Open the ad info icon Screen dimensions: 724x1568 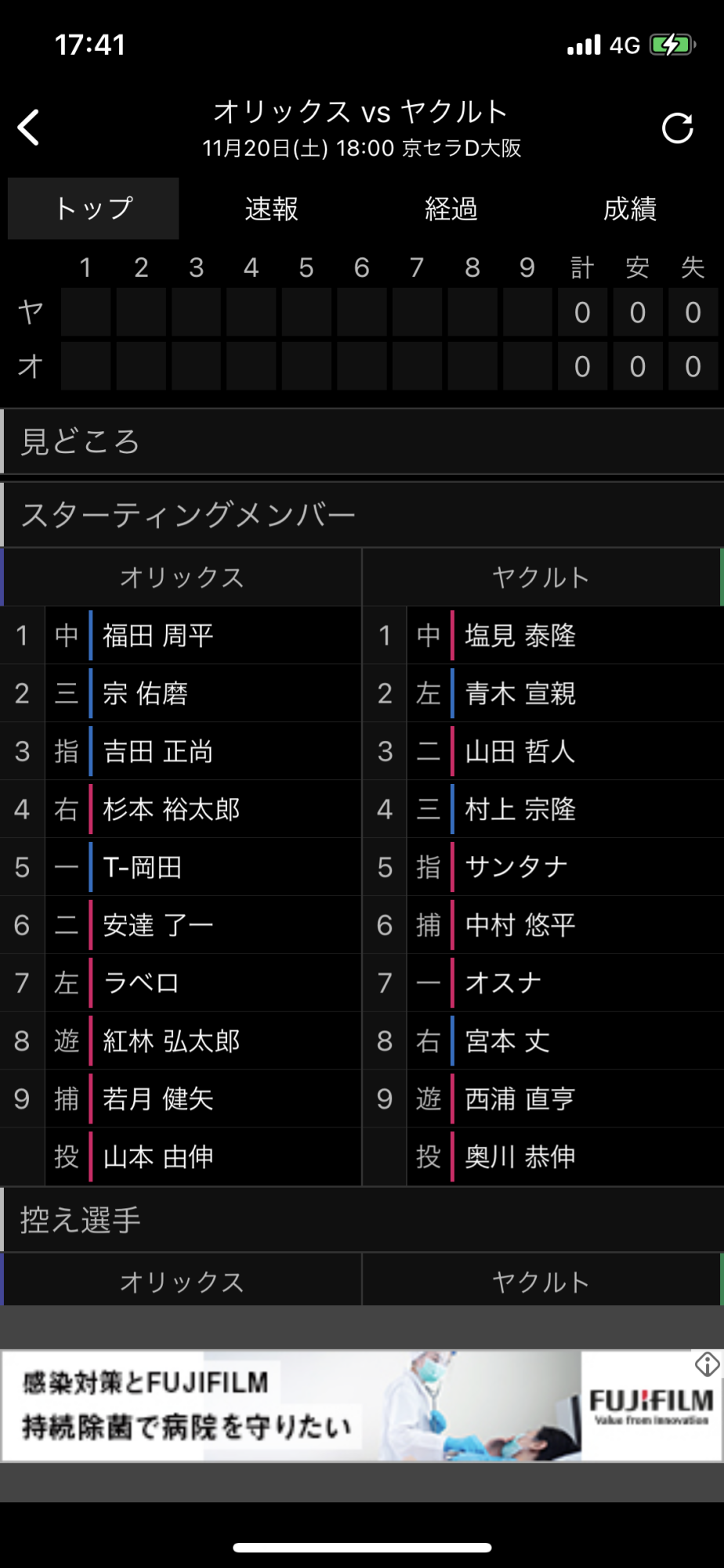[x=707, y=1365]
